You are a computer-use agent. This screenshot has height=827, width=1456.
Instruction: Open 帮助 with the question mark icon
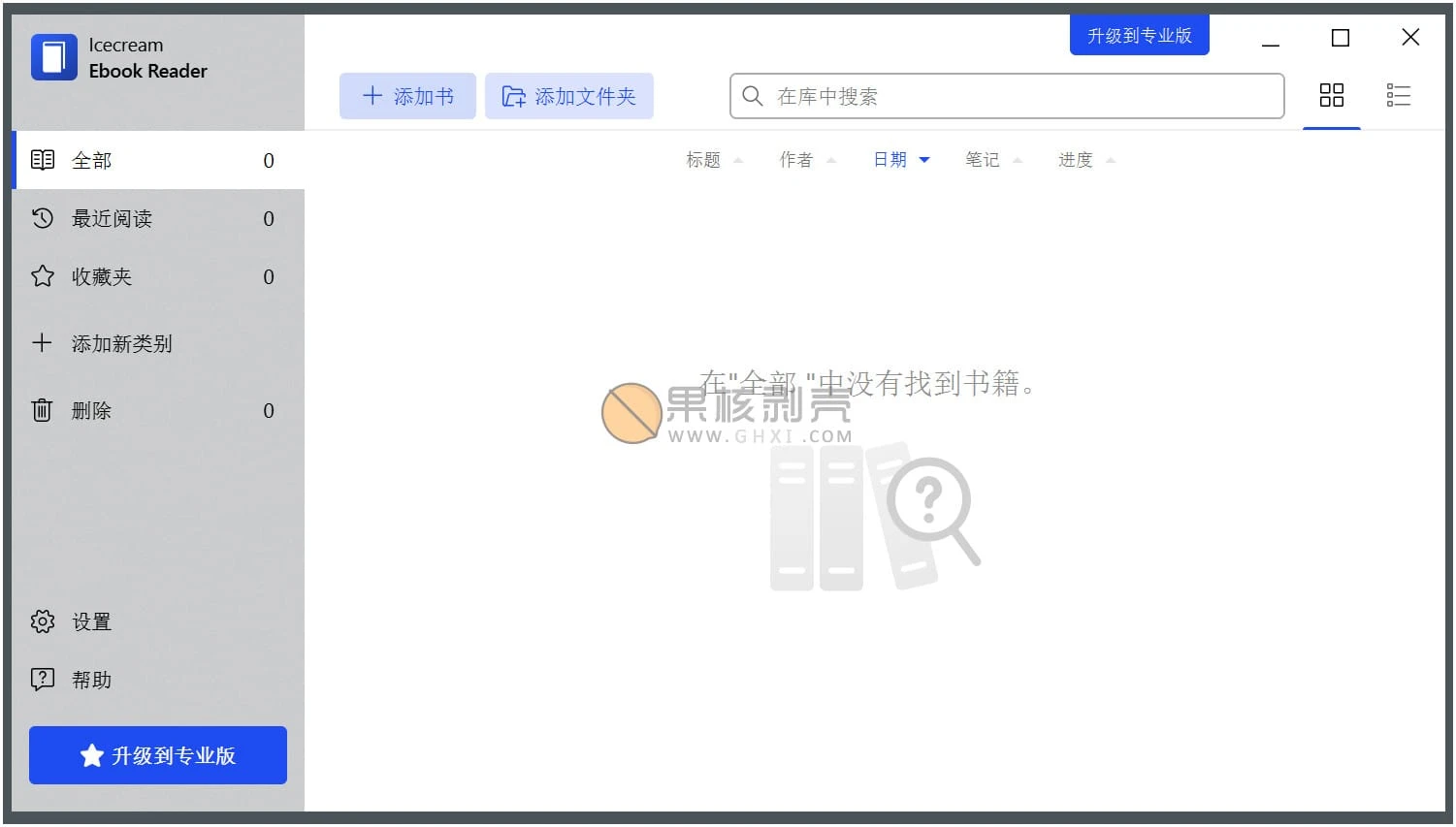click(42, 680)
